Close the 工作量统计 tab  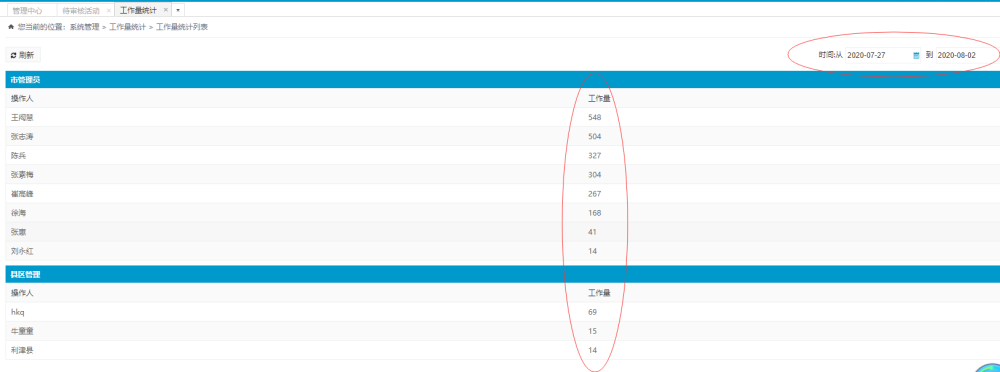point(165,10)
